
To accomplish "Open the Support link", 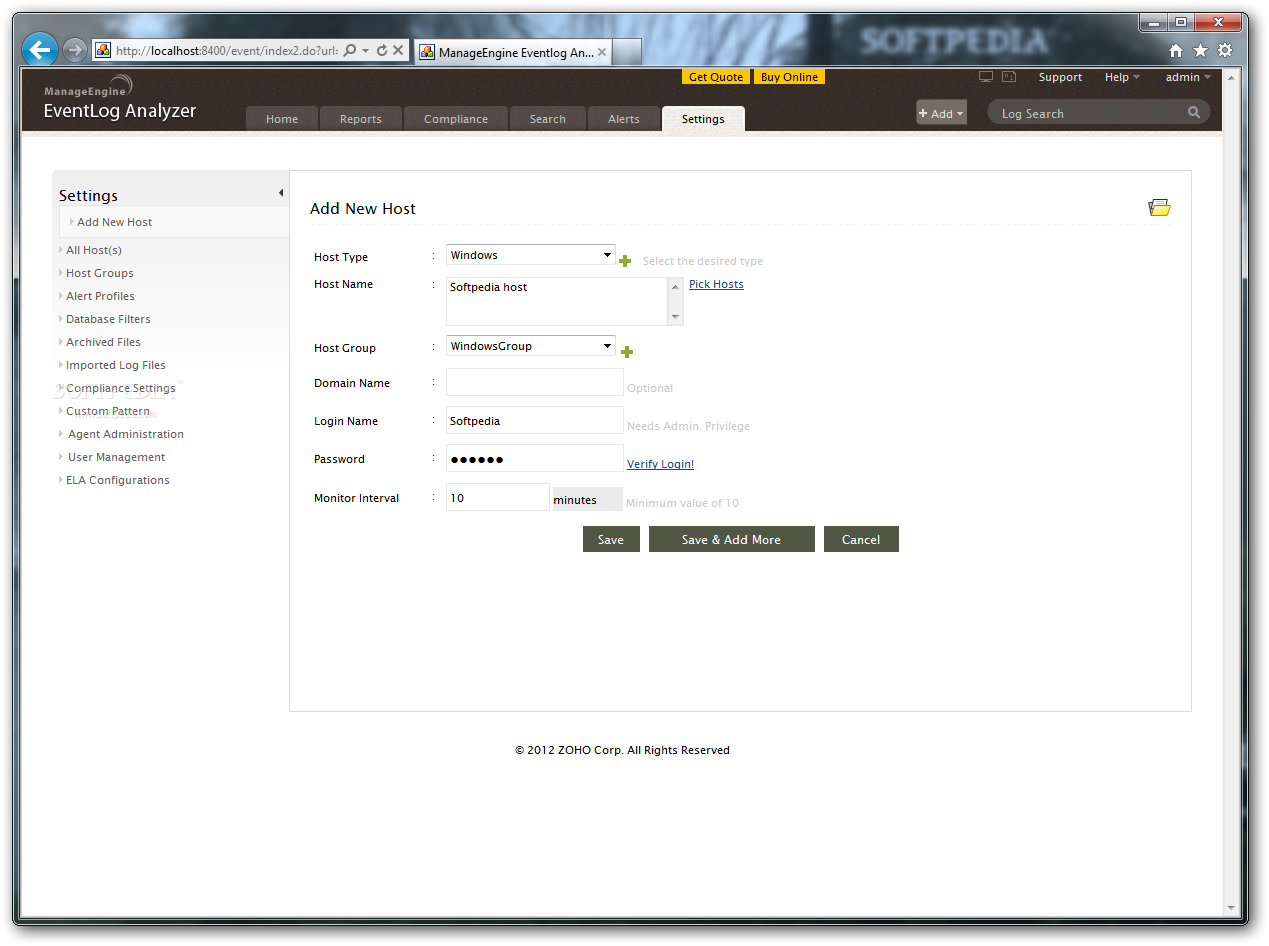I will pyautogui.click(x=1060, y=77).
